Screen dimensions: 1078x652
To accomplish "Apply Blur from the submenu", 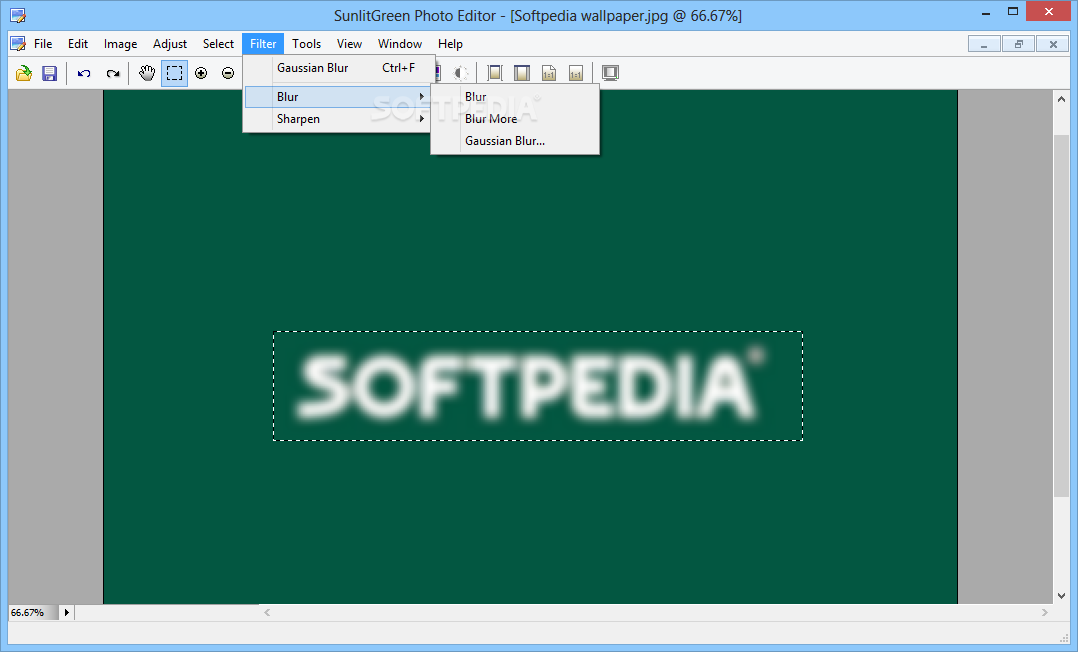I will pos(515,97).
